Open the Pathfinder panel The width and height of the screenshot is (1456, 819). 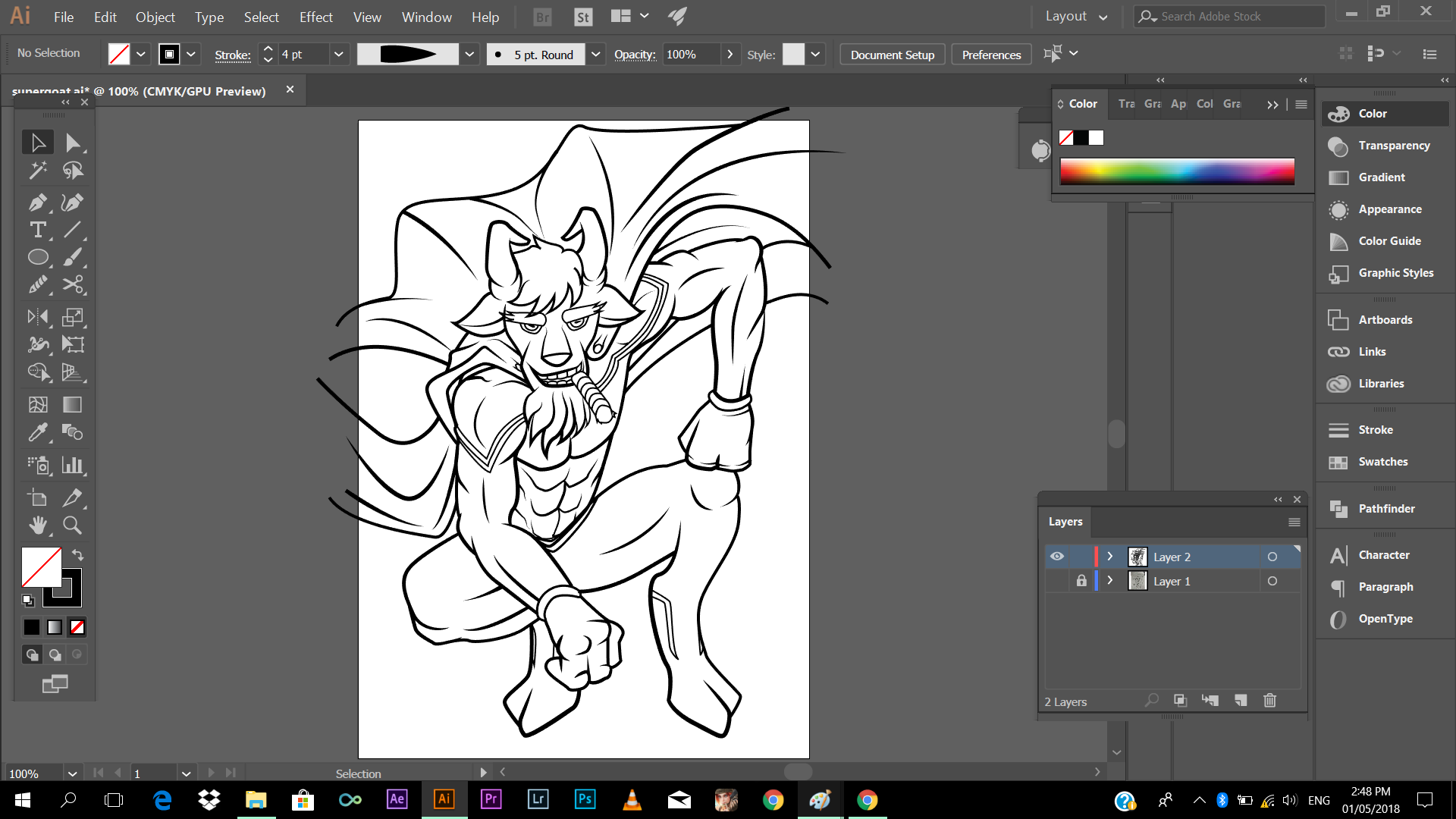click(x=1385, y=509)
